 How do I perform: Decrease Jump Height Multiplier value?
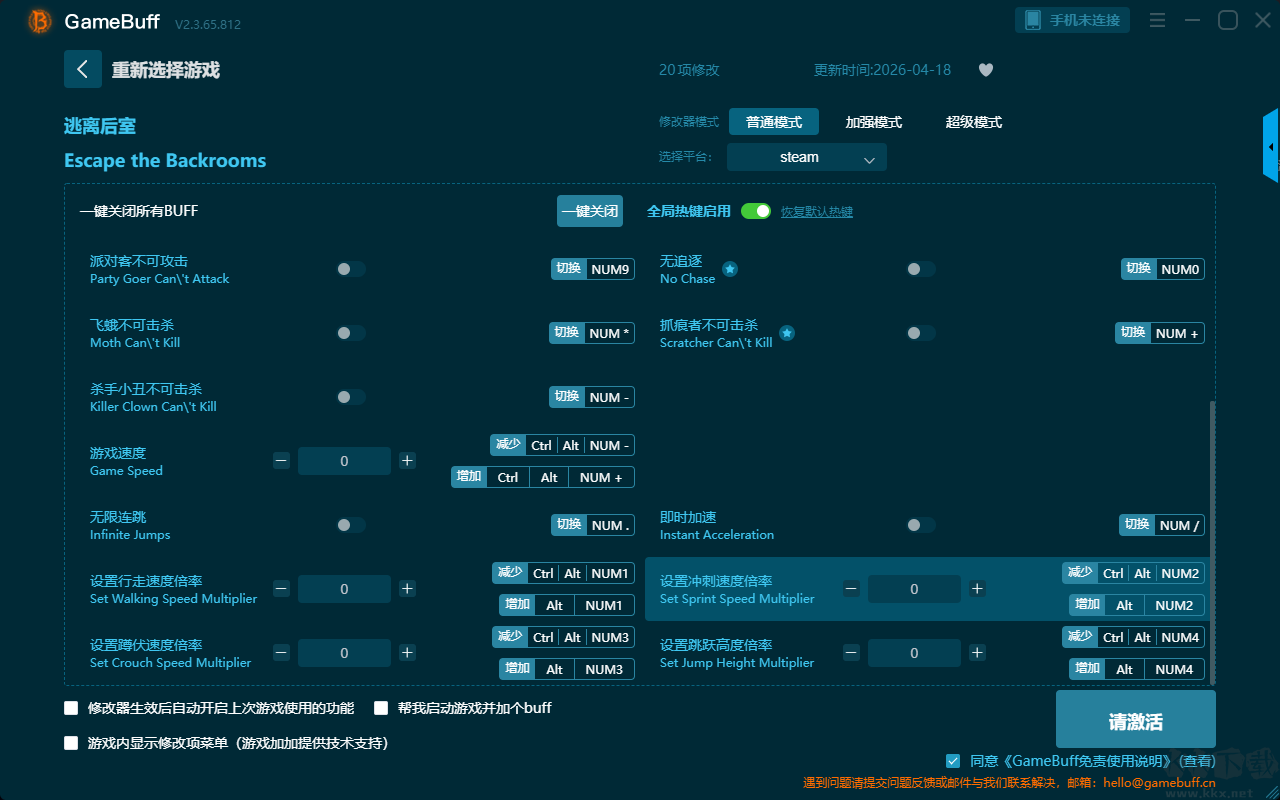[851, 653]
